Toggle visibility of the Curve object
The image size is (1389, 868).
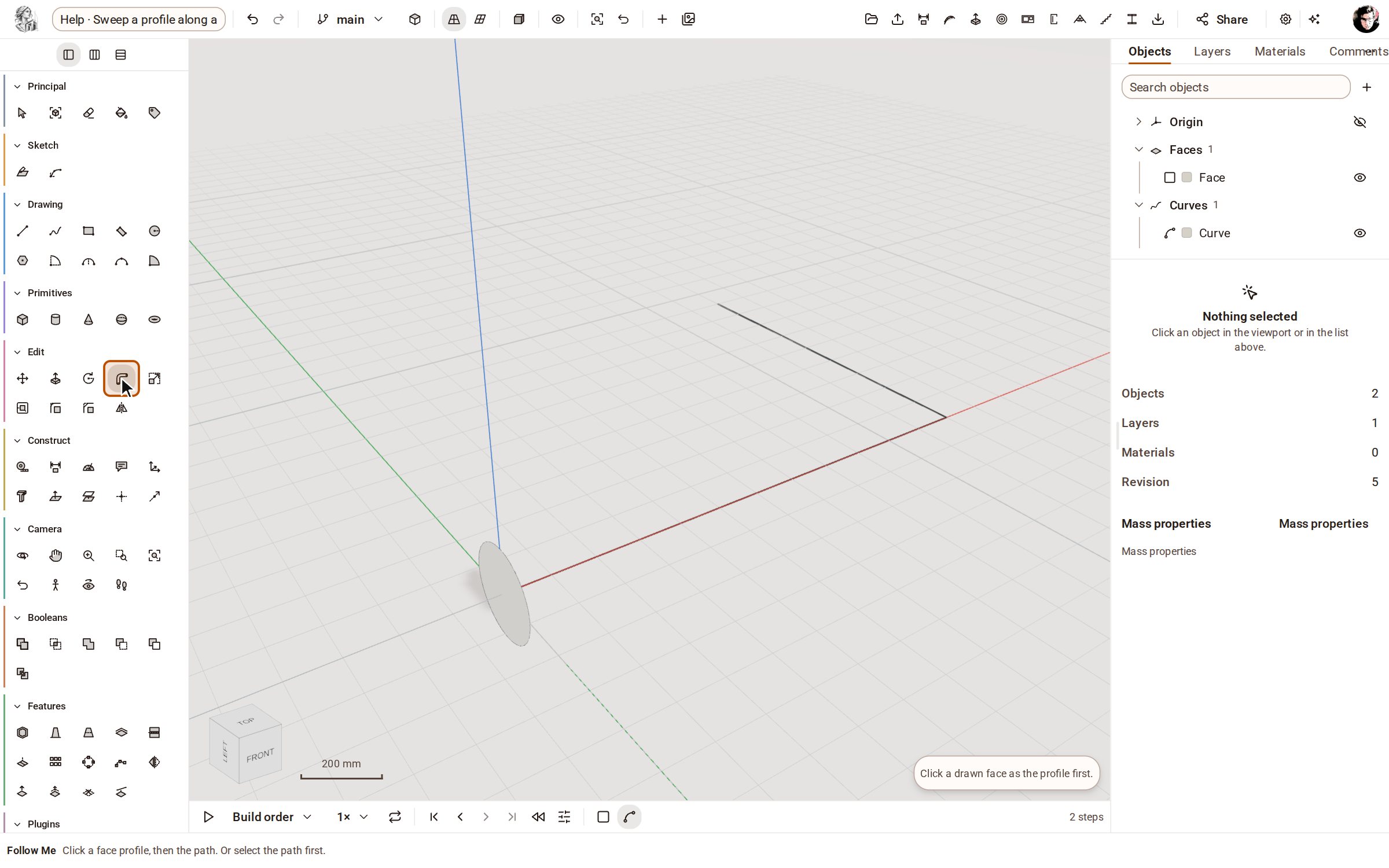pos(1360,233)
